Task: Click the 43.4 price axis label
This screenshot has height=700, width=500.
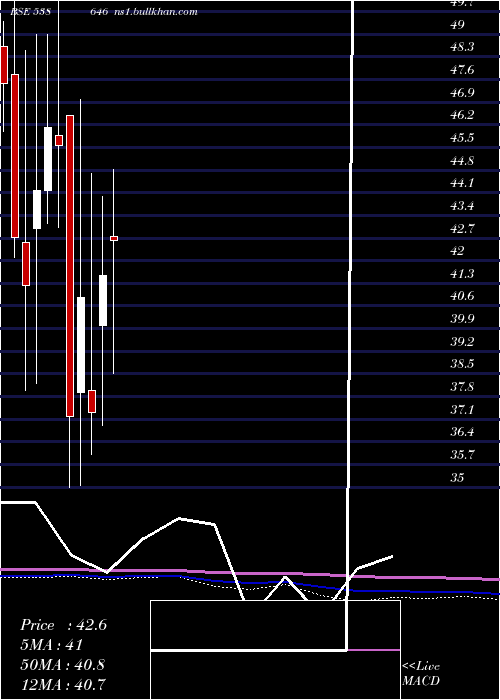Action: 462,206
